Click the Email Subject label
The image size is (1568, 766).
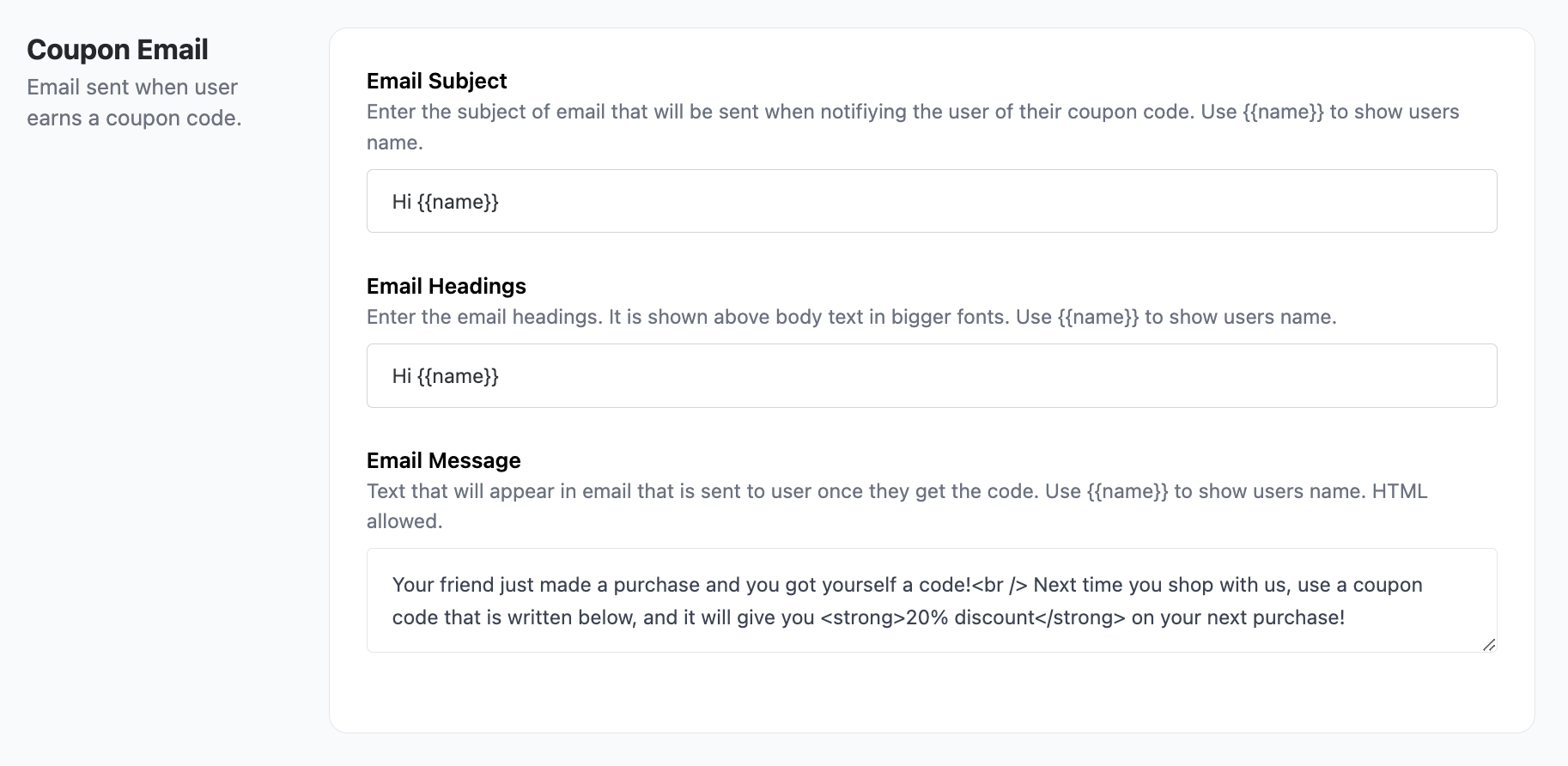(x=436, y=80)
